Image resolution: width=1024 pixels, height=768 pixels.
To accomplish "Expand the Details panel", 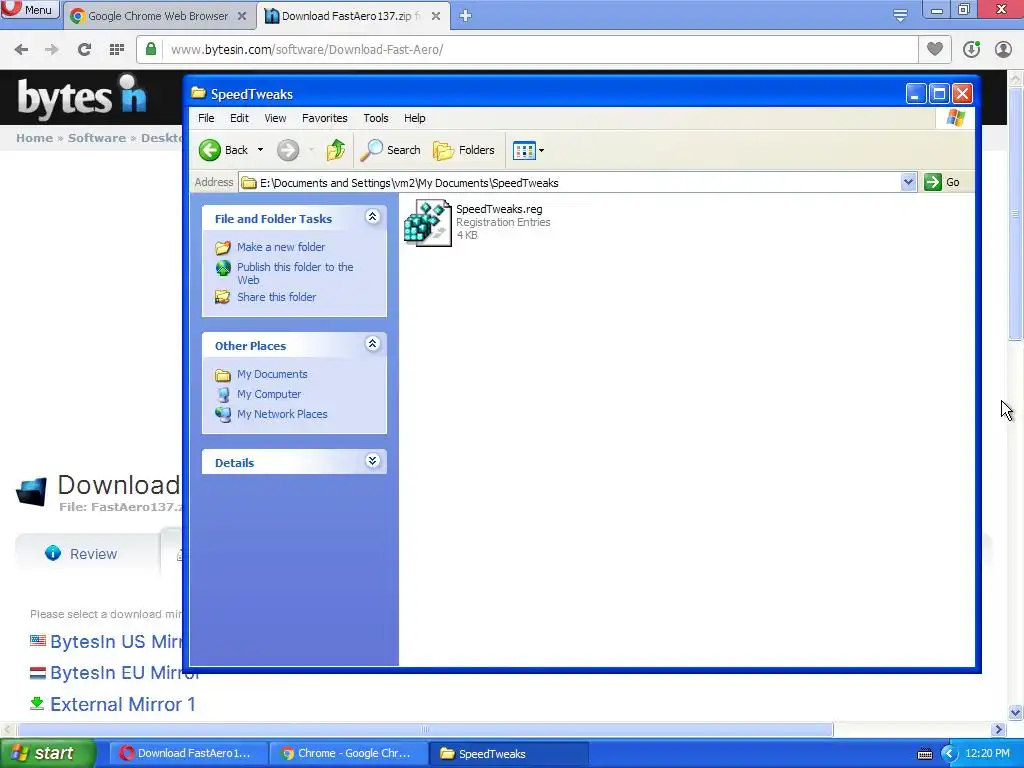I will point(372,461).
